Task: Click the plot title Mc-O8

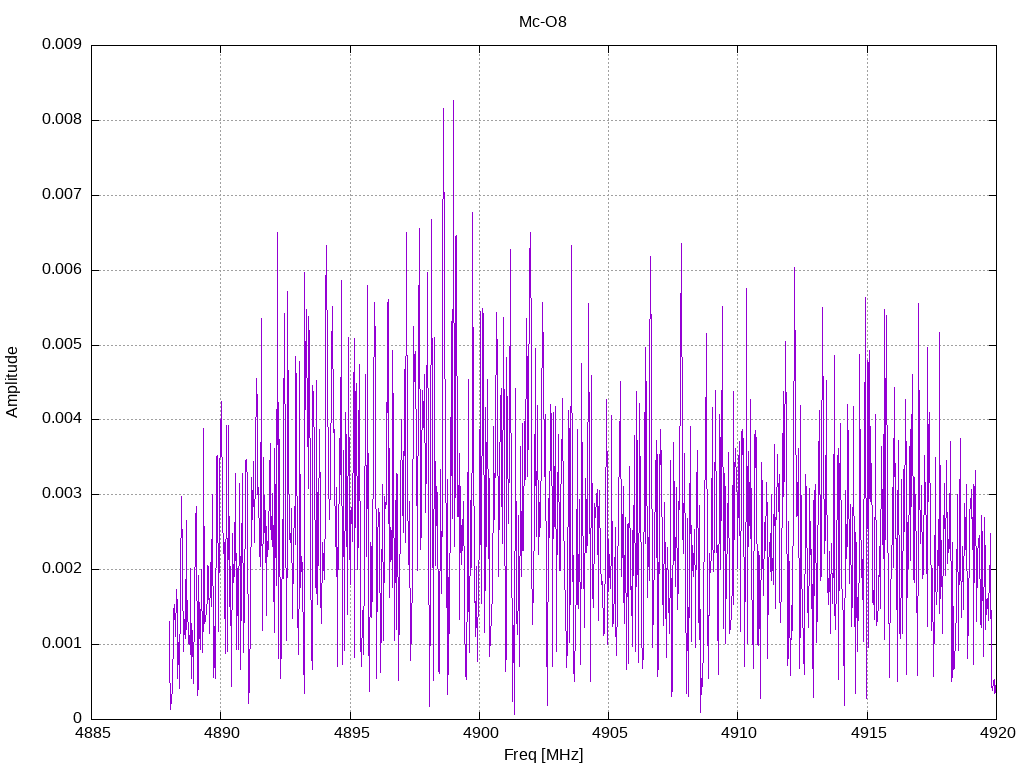Action: pos(543,22)
